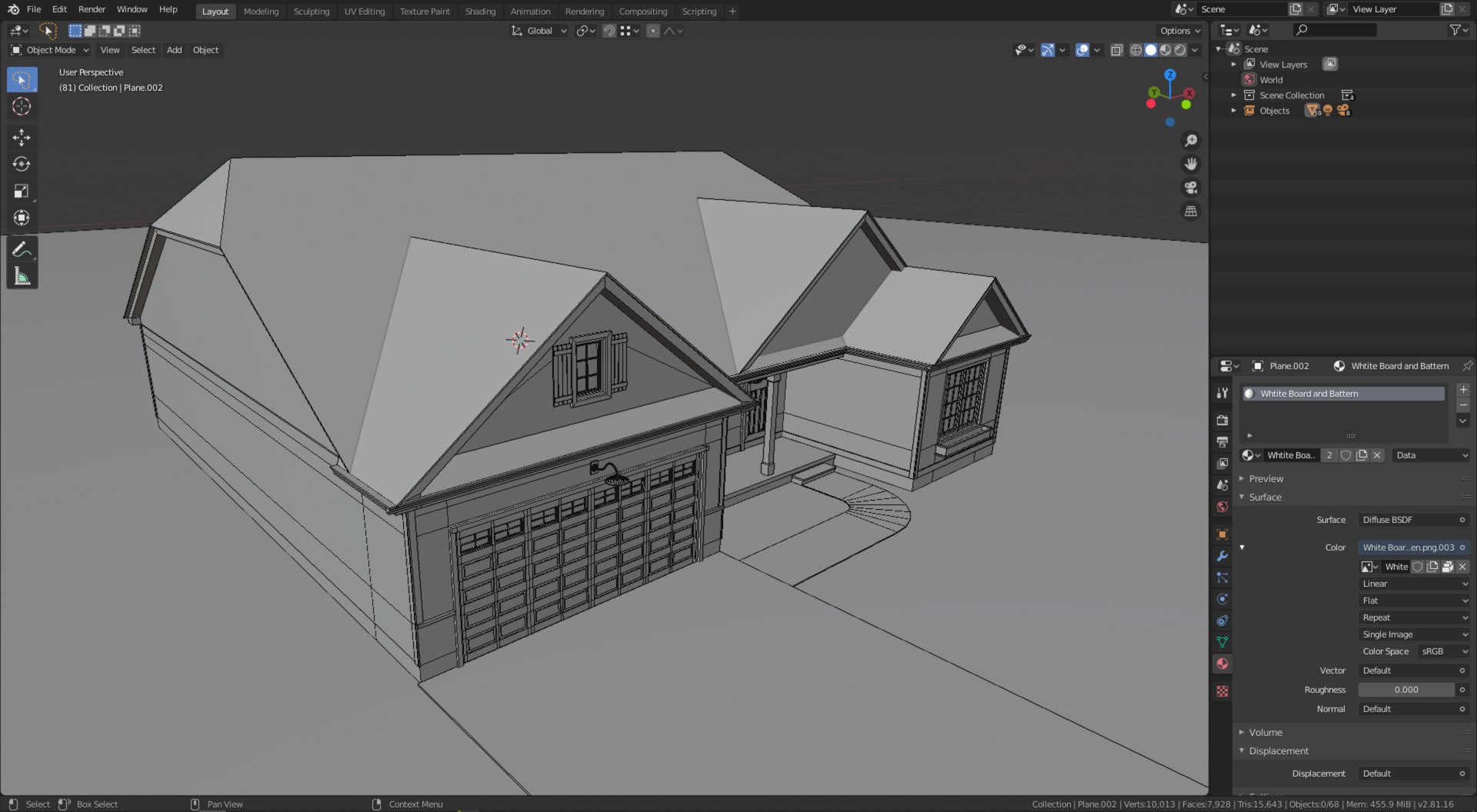Image resolution: width=1477 pixels, height=812 pixels.
Task: Click the Options button
Action: [x=1179, y=31]
